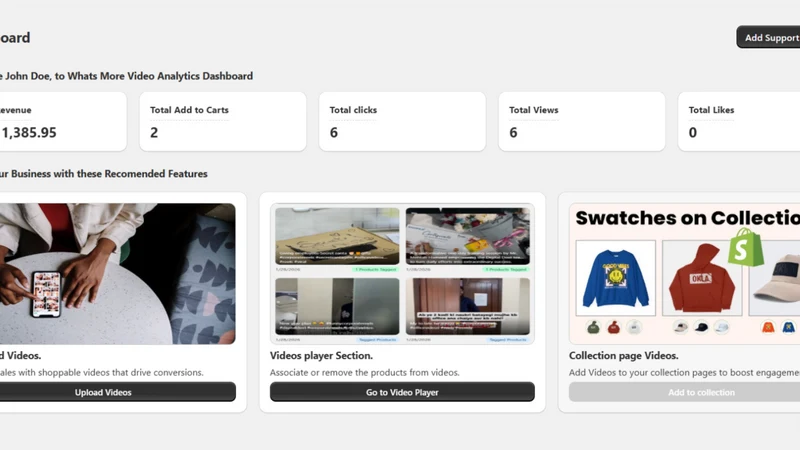Open the cardboard box video thumbnail
Image resolution: width=800 pixels, height=450 pixels.
pyautogui.click(x=337, y=236)
